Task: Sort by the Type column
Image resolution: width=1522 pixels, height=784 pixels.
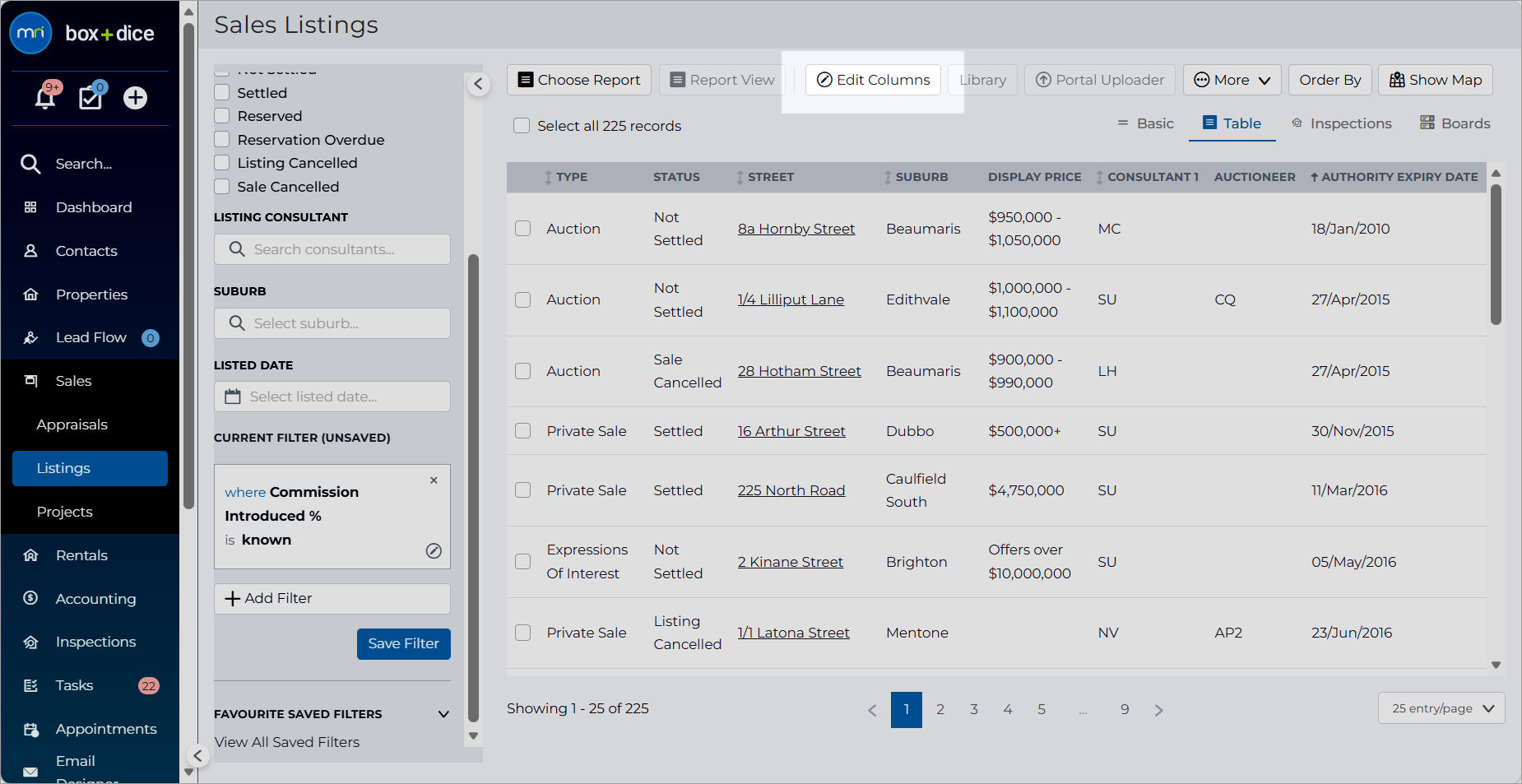Action: click(x=566, y=177)
